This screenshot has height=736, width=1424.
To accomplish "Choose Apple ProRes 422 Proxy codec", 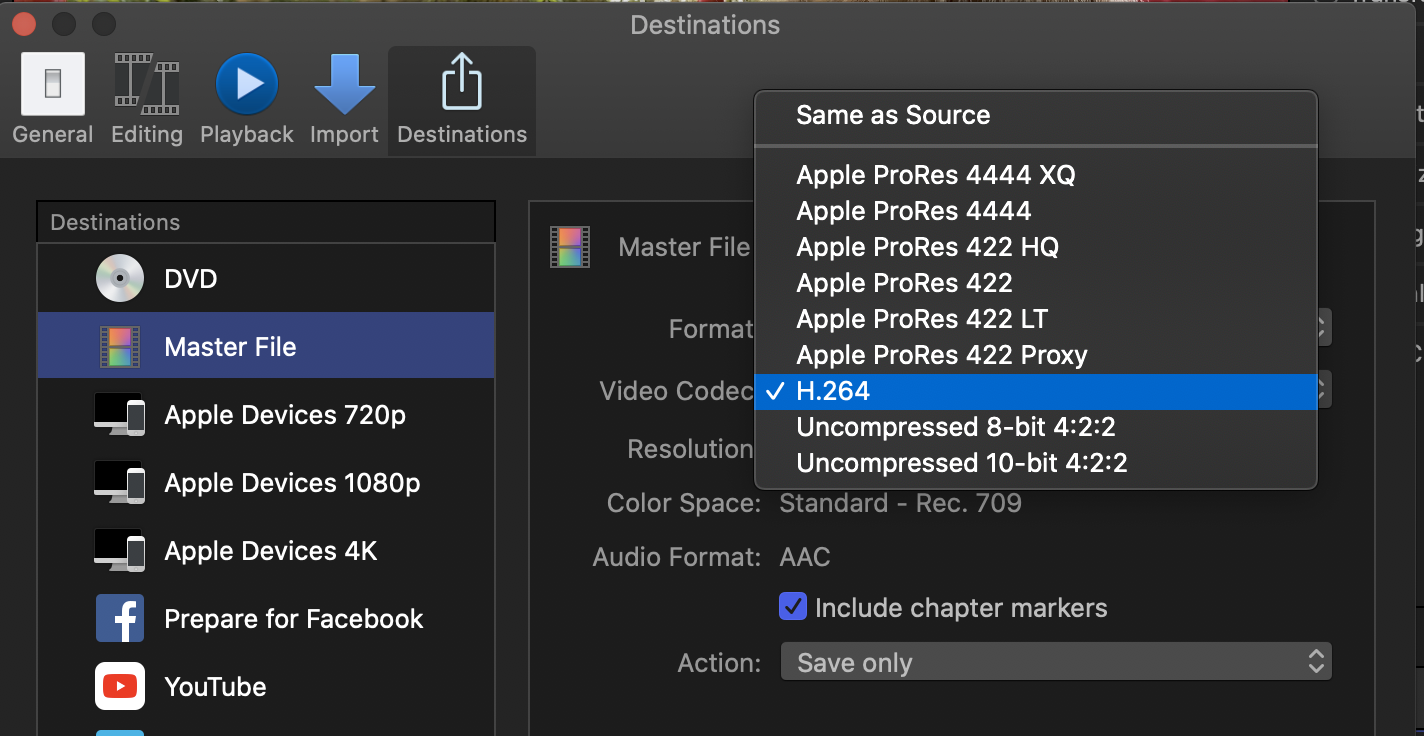I will [x=941, y=355].
